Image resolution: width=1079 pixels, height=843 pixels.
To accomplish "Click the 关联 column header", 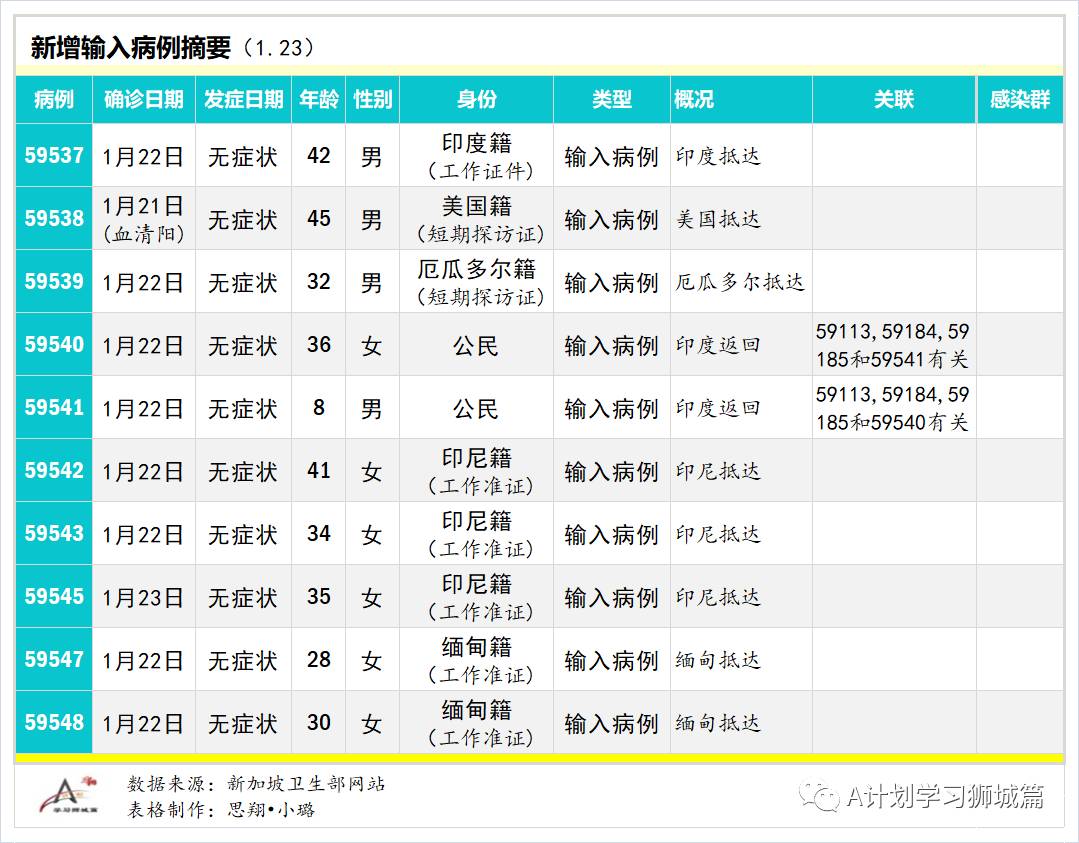I will tap(893, 100).
